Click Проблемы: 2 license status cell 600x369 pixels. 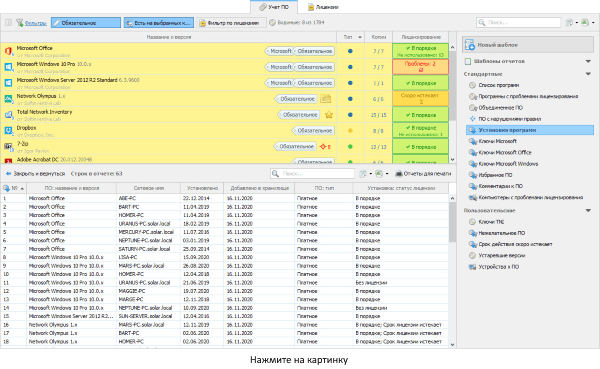click(x=420, y=67)
